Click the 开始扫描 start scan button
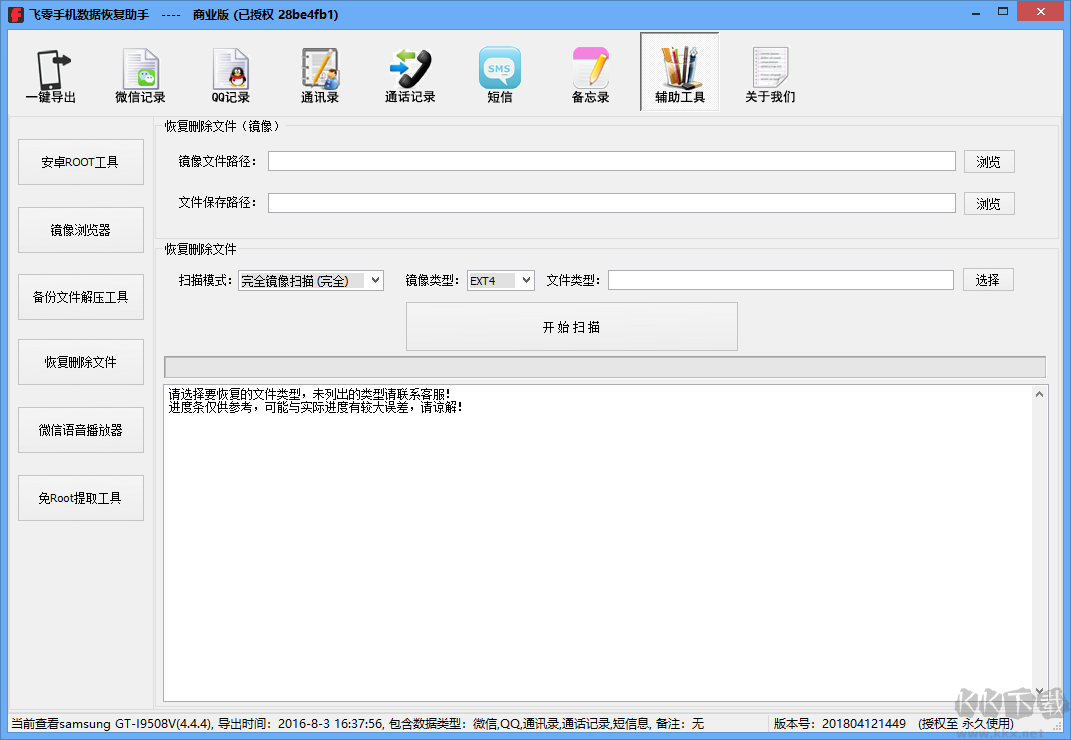Image resolution: width=1071 pixels, height=740 pixels. (571, 325)
